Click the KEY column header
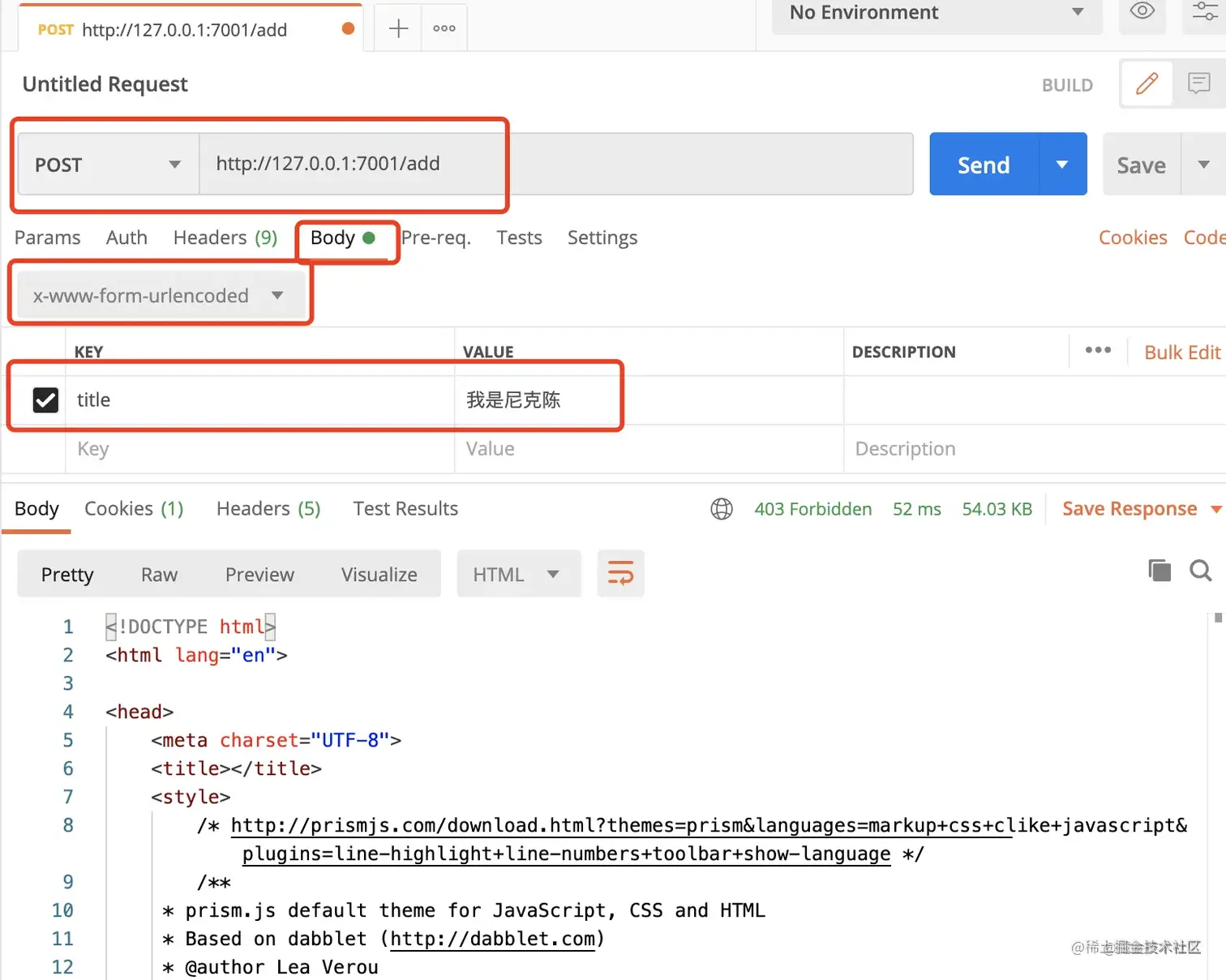 coord(88,352)
